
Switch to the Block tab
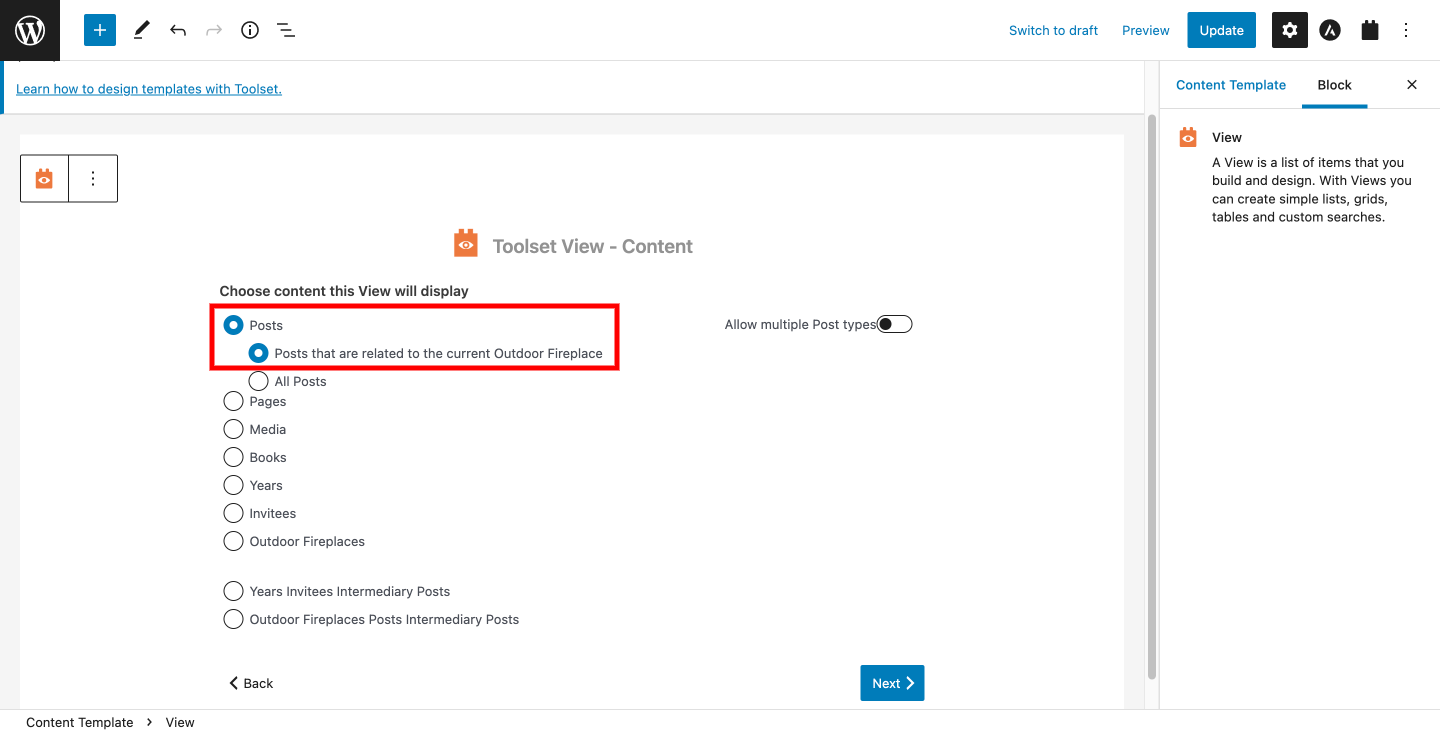click(x=1334, y=85)
